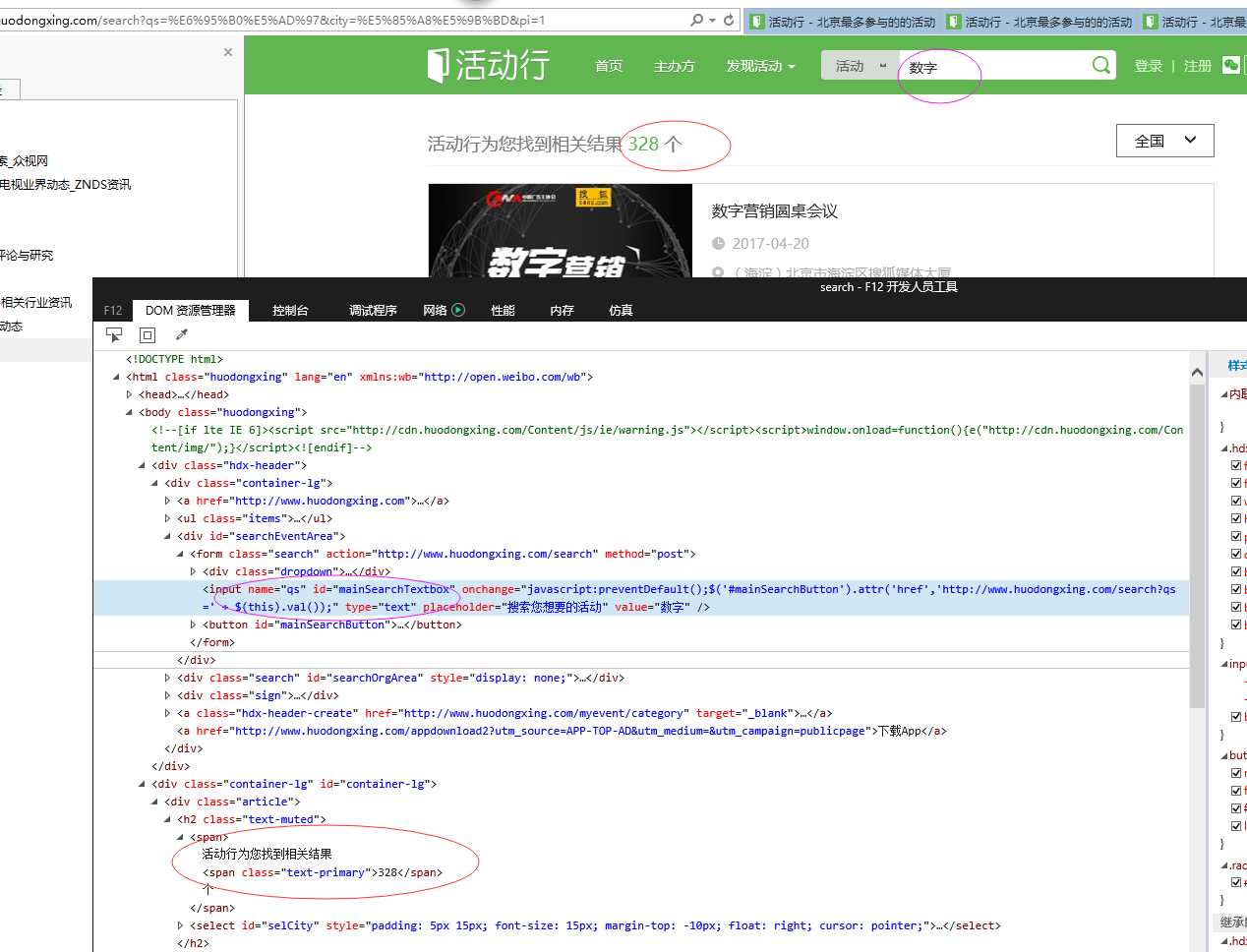Collapse the div class="hdx-header" node
Screen dimensions: 1247x952
pyautogui.click(x=143, y=465)
